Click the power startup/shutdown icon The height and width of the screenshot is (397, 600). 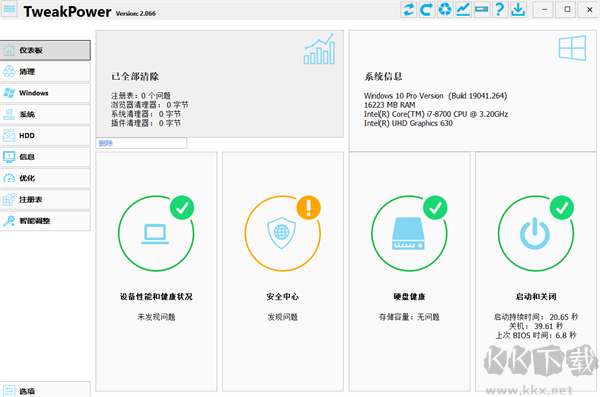coord(535,234)
